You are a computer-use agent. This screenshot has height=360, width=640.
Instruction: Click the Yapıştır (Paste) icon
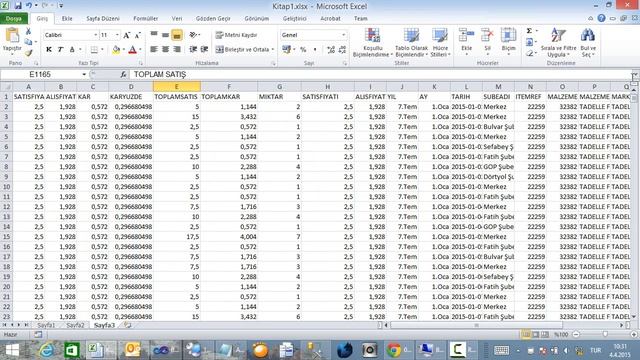(x=12, y=36)
